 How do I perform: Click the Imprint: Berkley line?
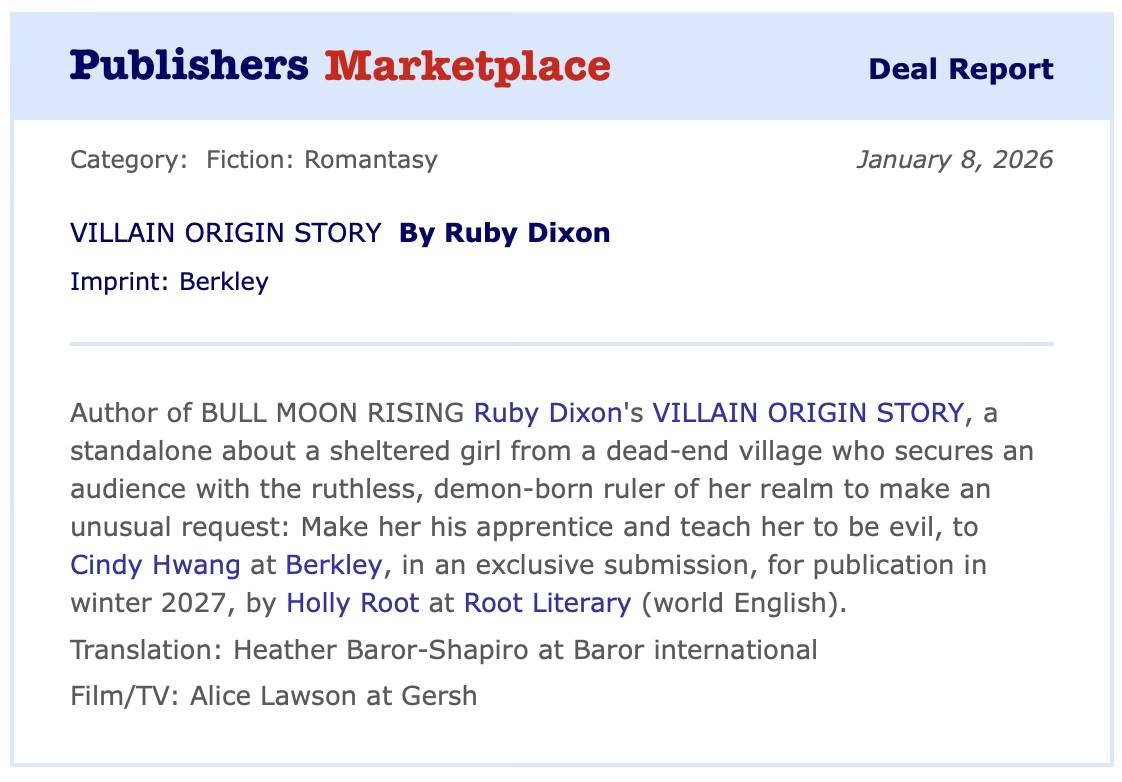(169, 281)
